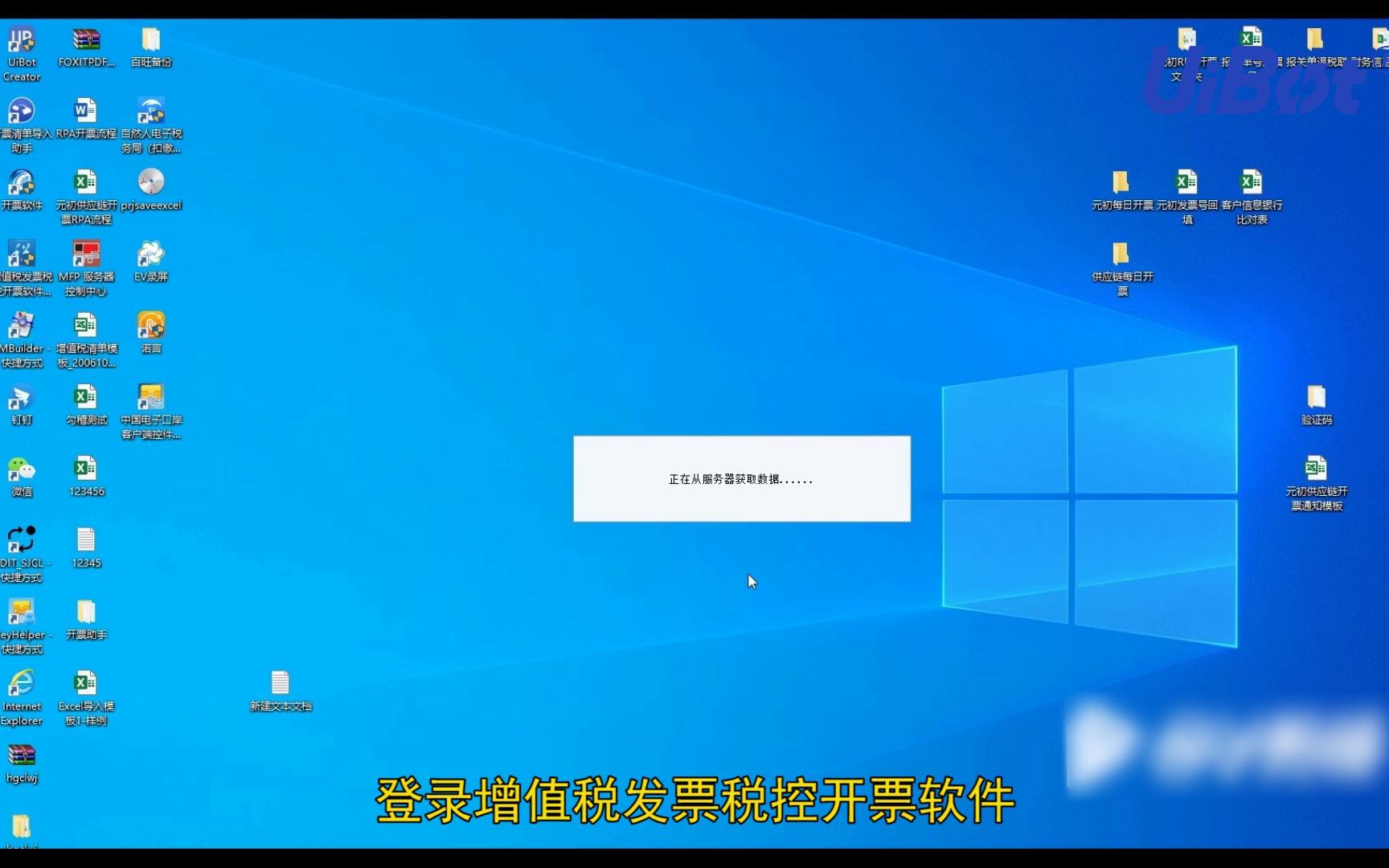Open the RPA开票流程 document
1389x868 pixels.
[x=85, y=108]
